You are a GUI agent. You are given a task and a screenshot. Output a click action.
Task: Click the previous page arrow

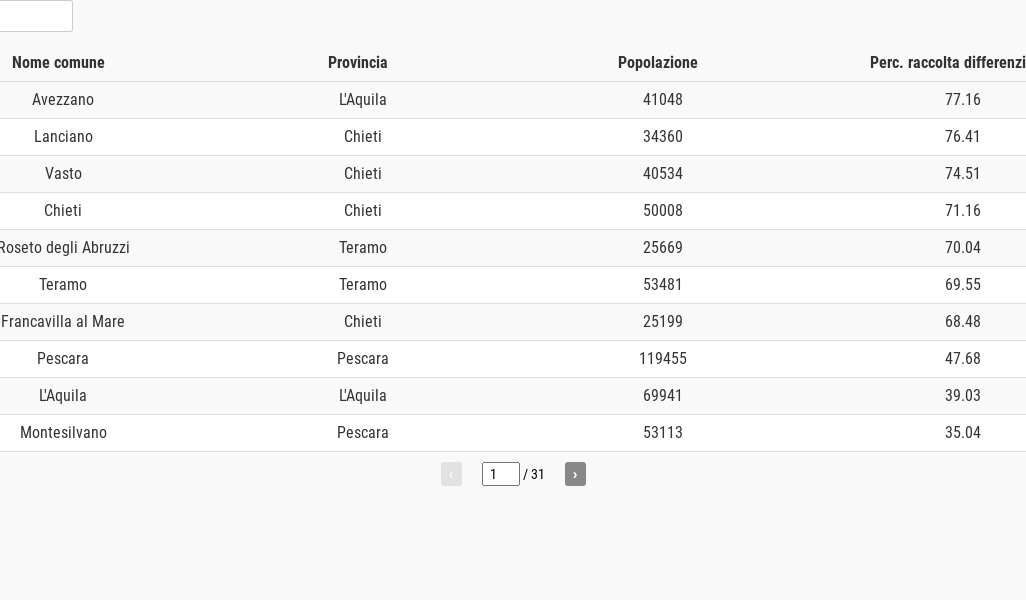(451, 474)
